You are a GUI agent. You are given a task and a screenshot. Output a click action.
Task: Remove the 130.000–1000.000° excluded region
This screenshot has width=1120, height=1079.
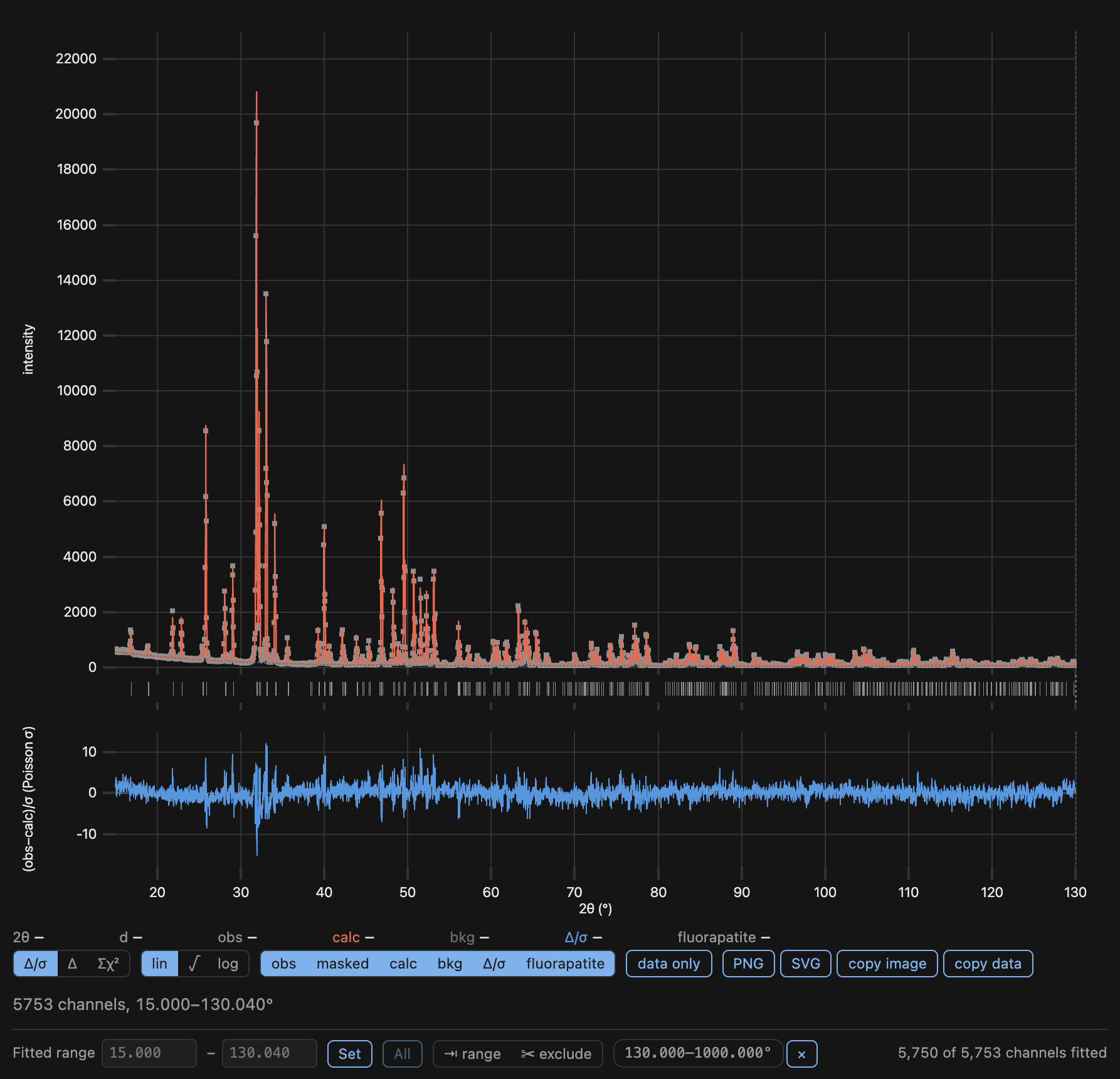coord(801,1054)
